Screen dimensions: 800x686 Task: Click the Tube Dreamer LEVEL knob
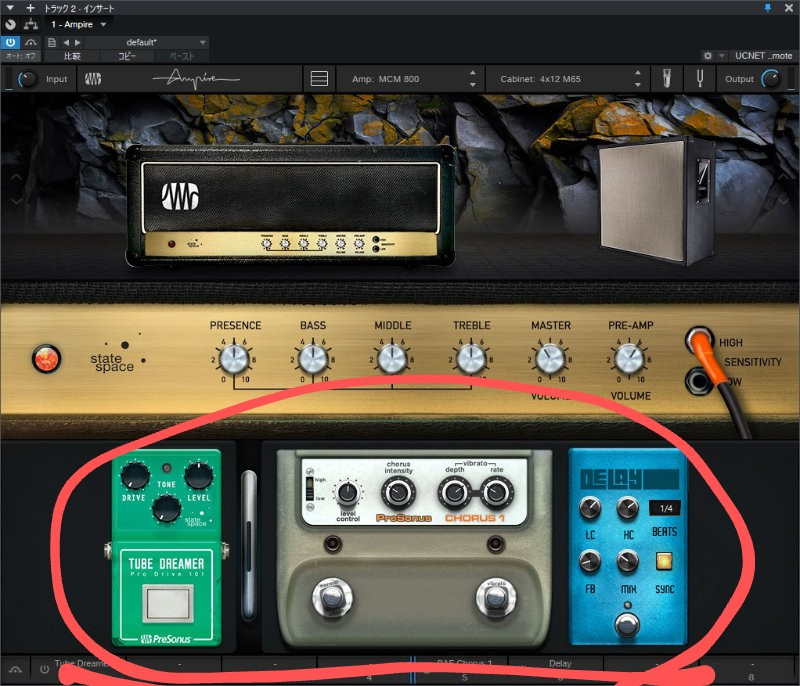(x=198, y=475)
